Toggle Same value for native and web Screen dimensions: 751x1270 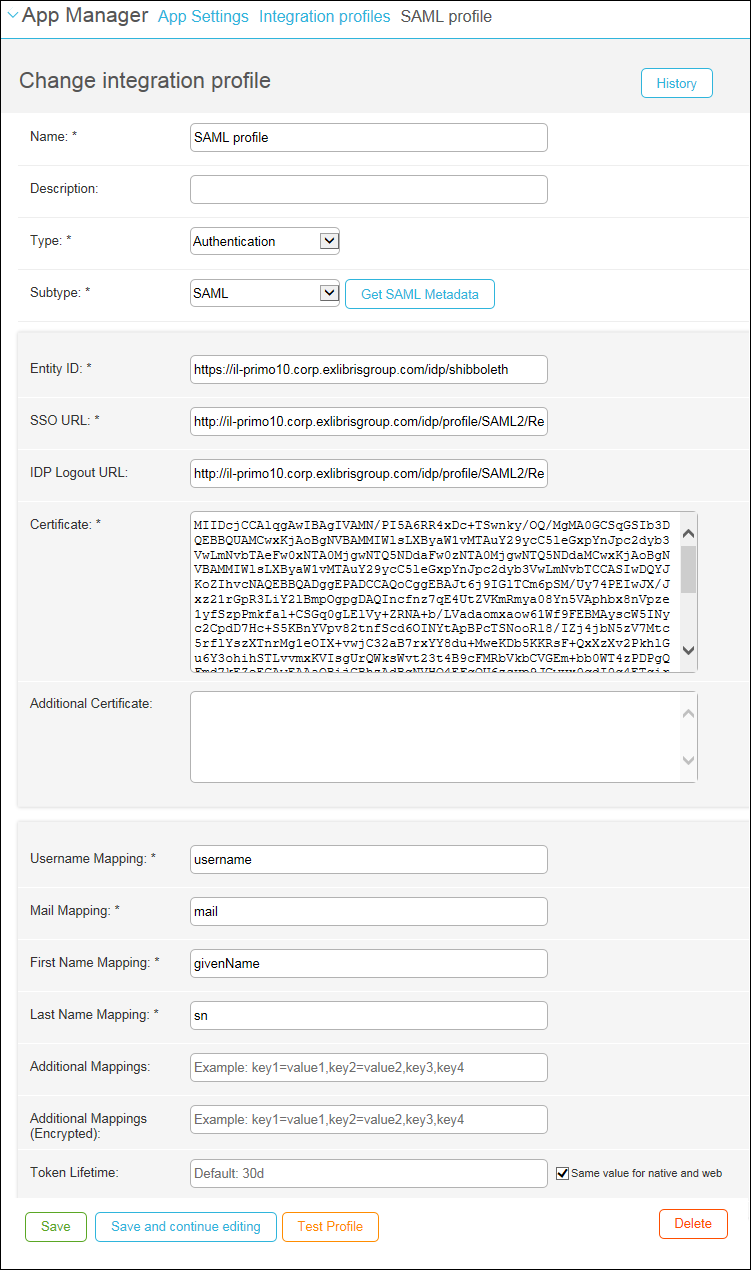click(562, 1173)
